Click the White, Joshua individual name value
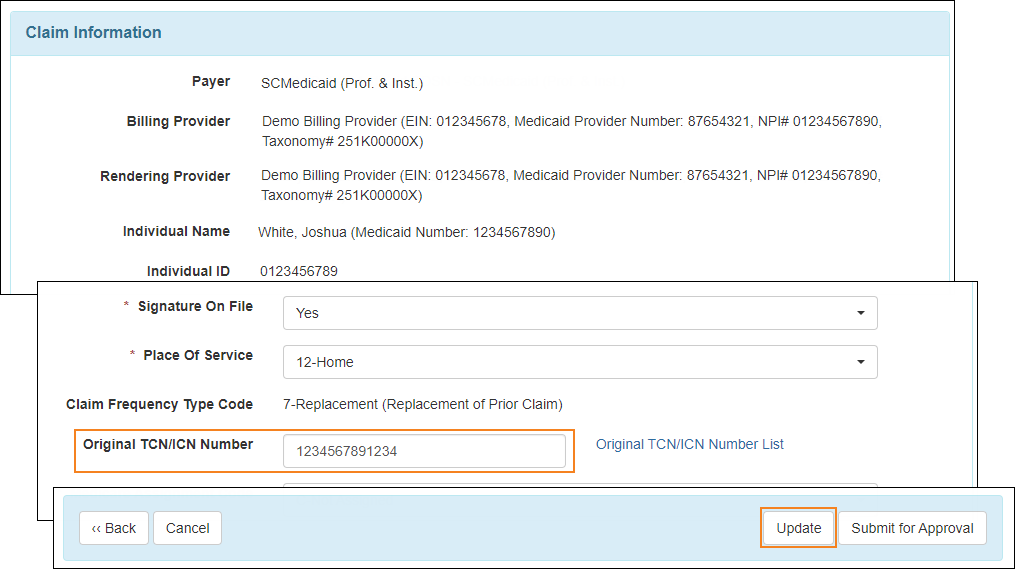The width and height of the screenshot is (1021, 572). [406, 232]
